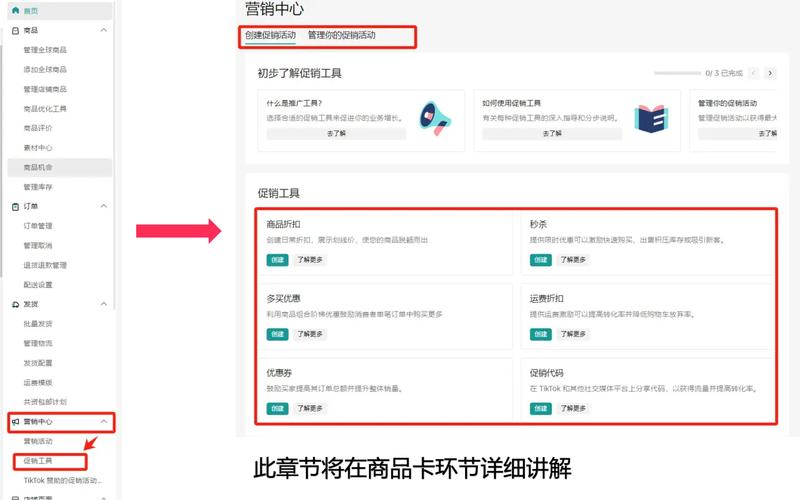Click 创建 button under 优惠券

pyautogui.click(x=278, y=409)
